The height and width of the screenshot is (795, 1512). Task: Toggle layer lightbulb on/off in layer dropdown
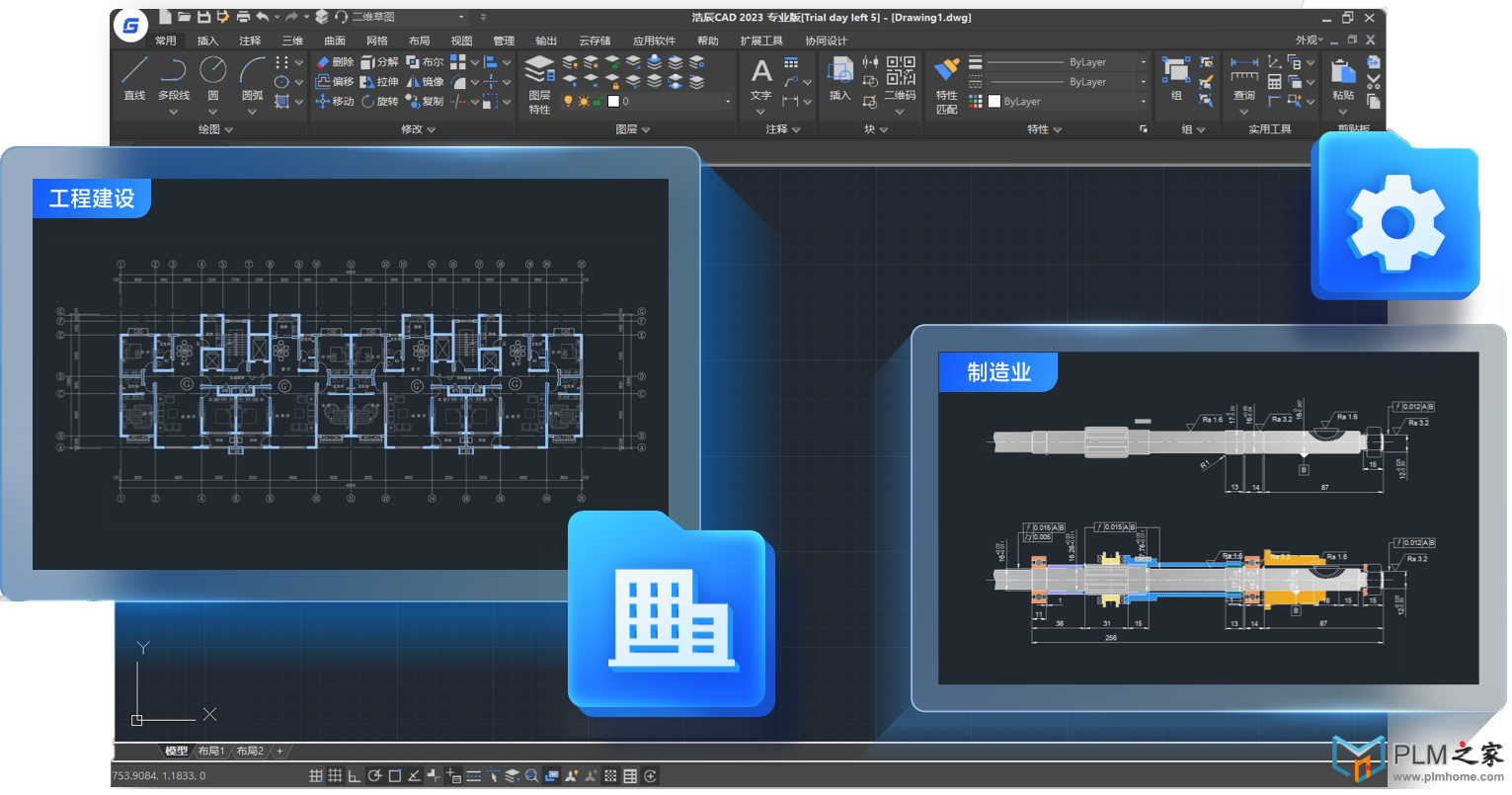pos(568,102)
